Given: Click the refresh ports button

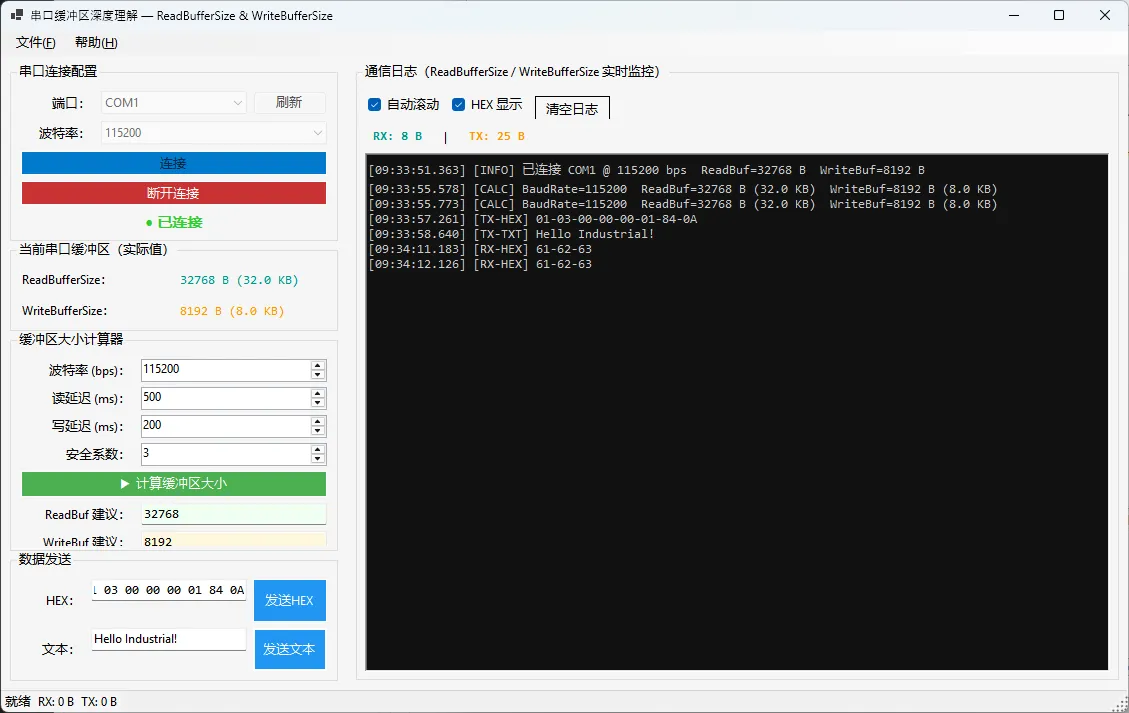Looking at the screenshot, I should (289, 103).
